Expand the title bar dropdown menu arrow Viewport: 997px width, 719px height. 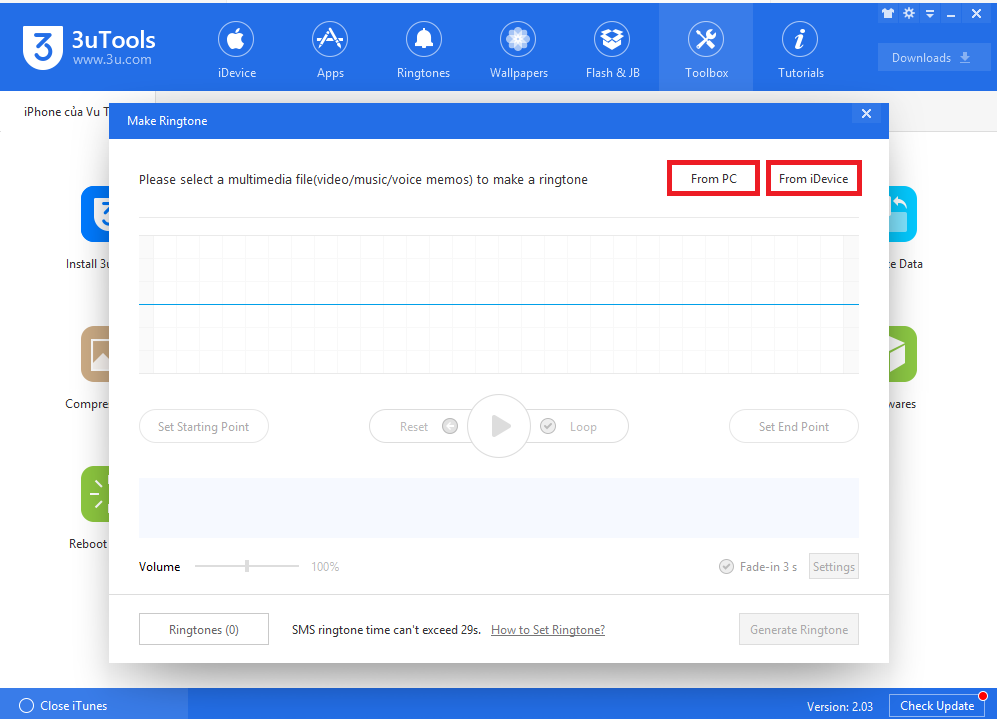tap(930, 14)
